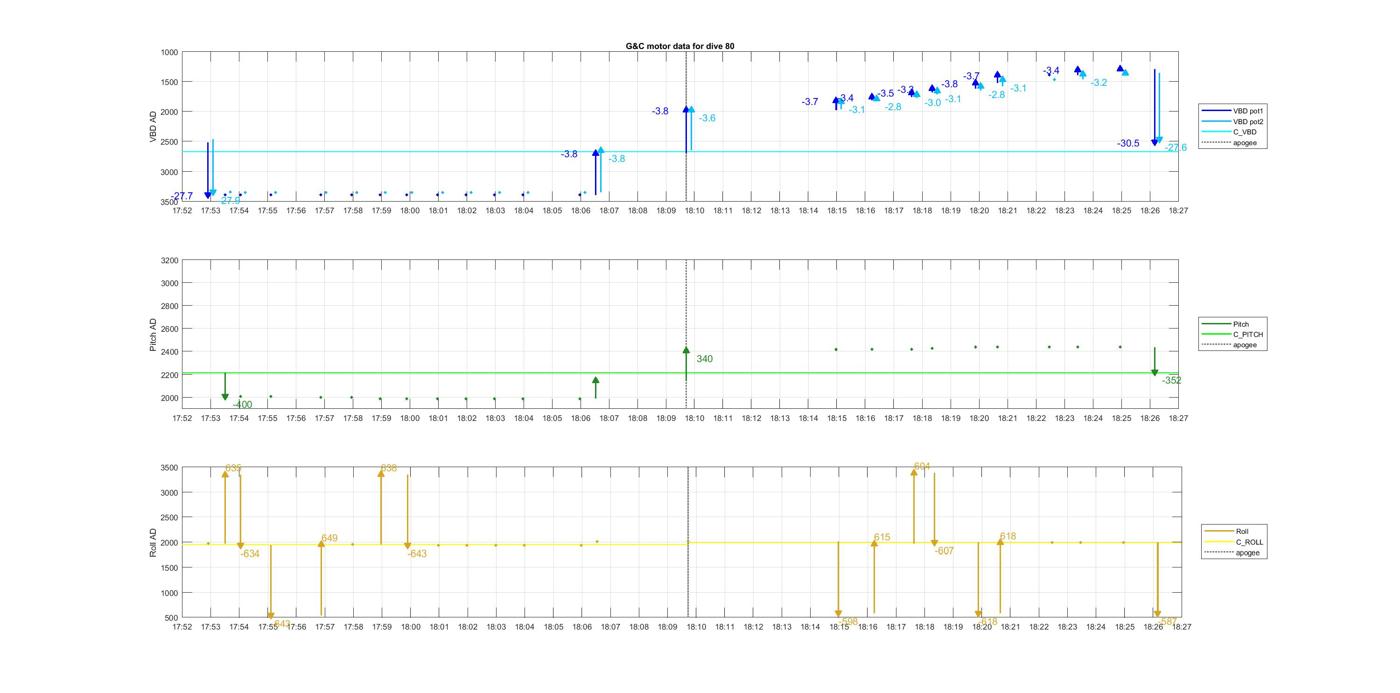Viewport: 1400px width, 693px height.
Task: Click the "-634" roll data label
Action: (250, 554)
